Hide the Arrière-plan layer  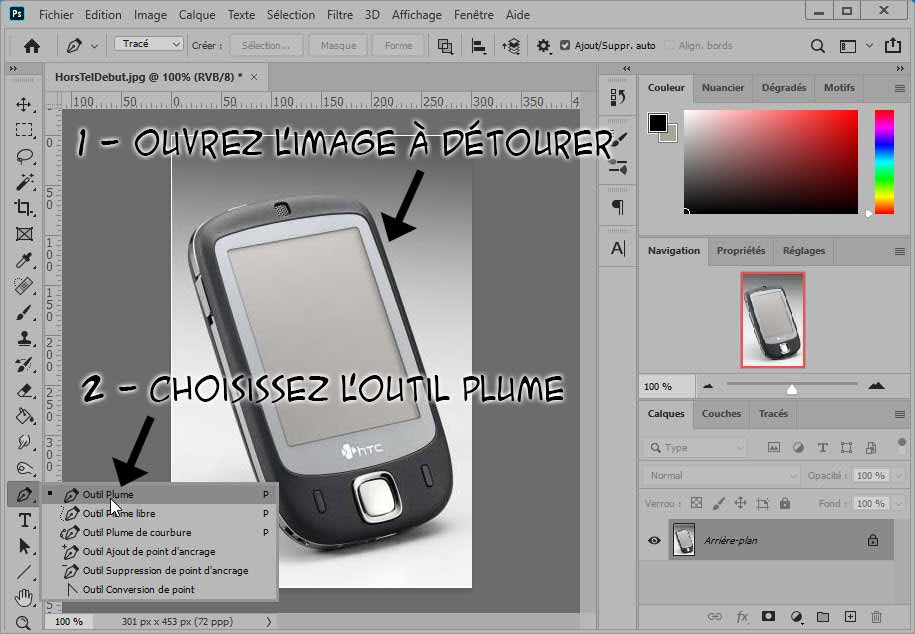pos(654,540)
